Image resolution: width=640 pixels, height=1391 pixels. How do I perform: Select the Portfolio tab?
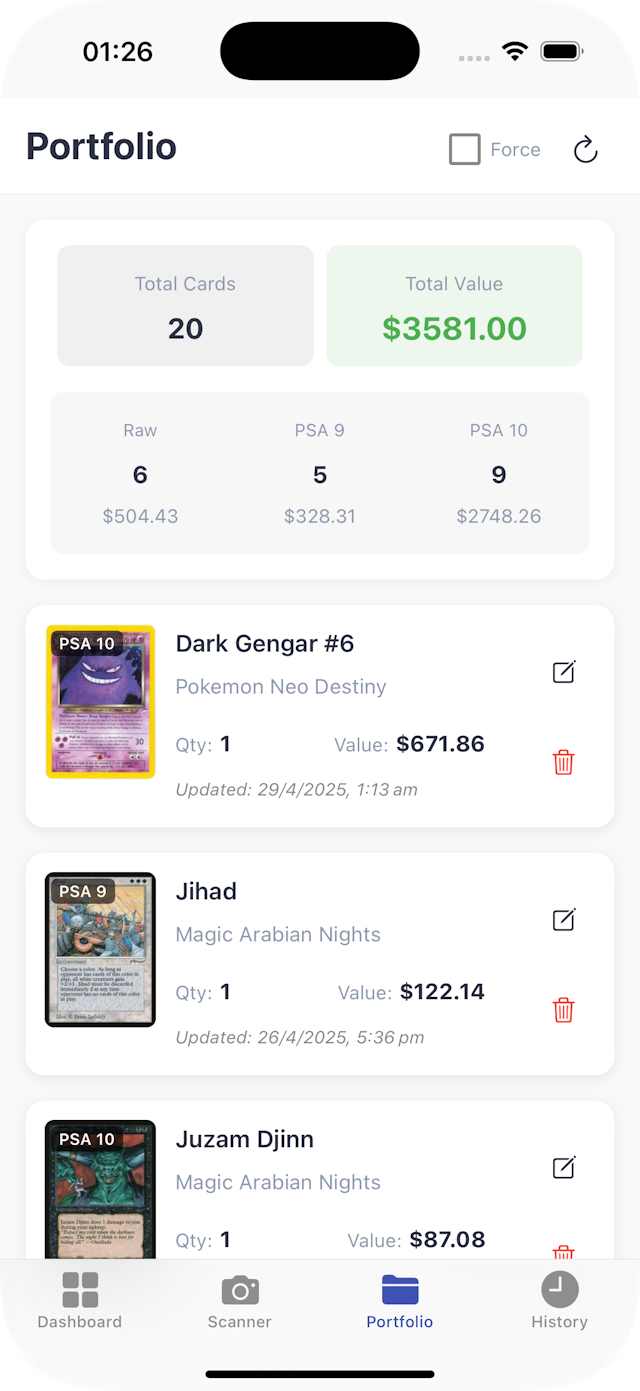pyautogui.click(x=399, y=1300)
